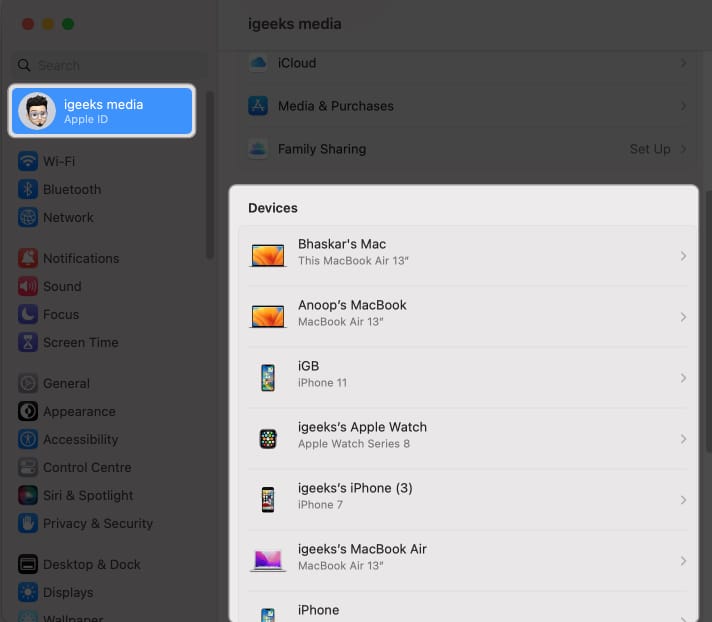Open Network globe icon

point(28,217)
